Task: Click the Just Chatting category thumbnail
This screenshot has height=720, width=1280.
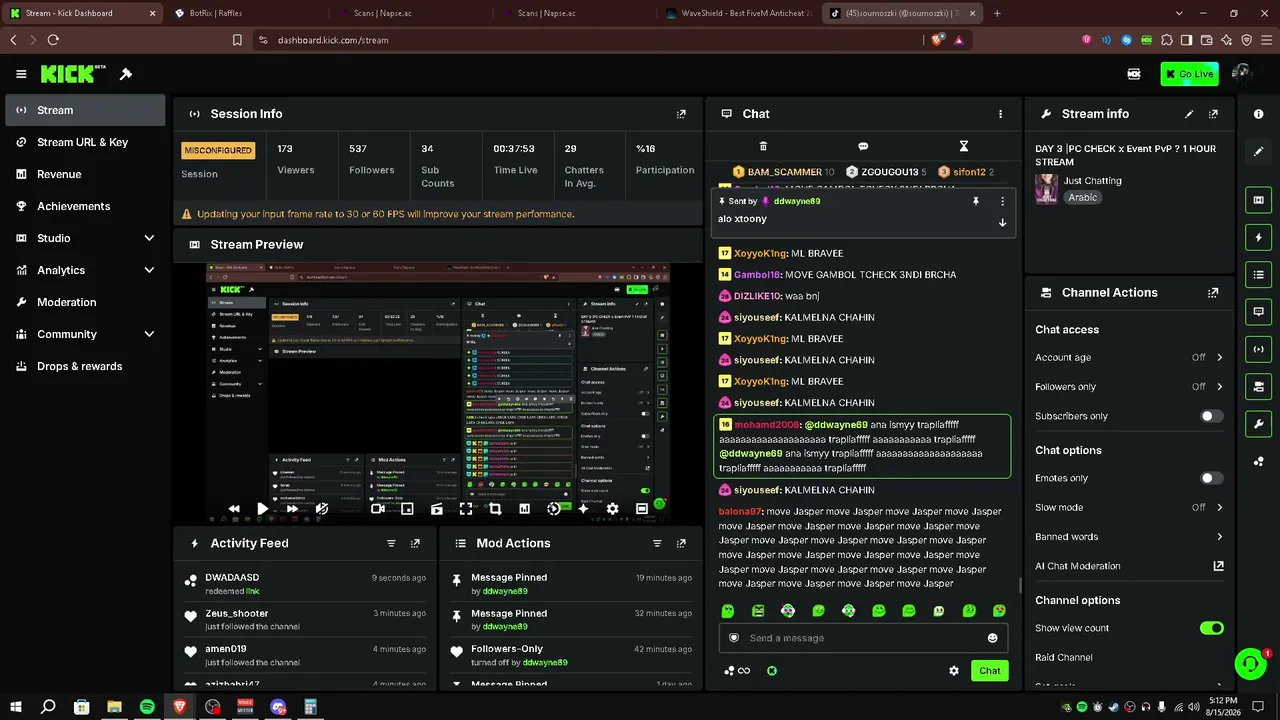Action: coord(1046,189)
